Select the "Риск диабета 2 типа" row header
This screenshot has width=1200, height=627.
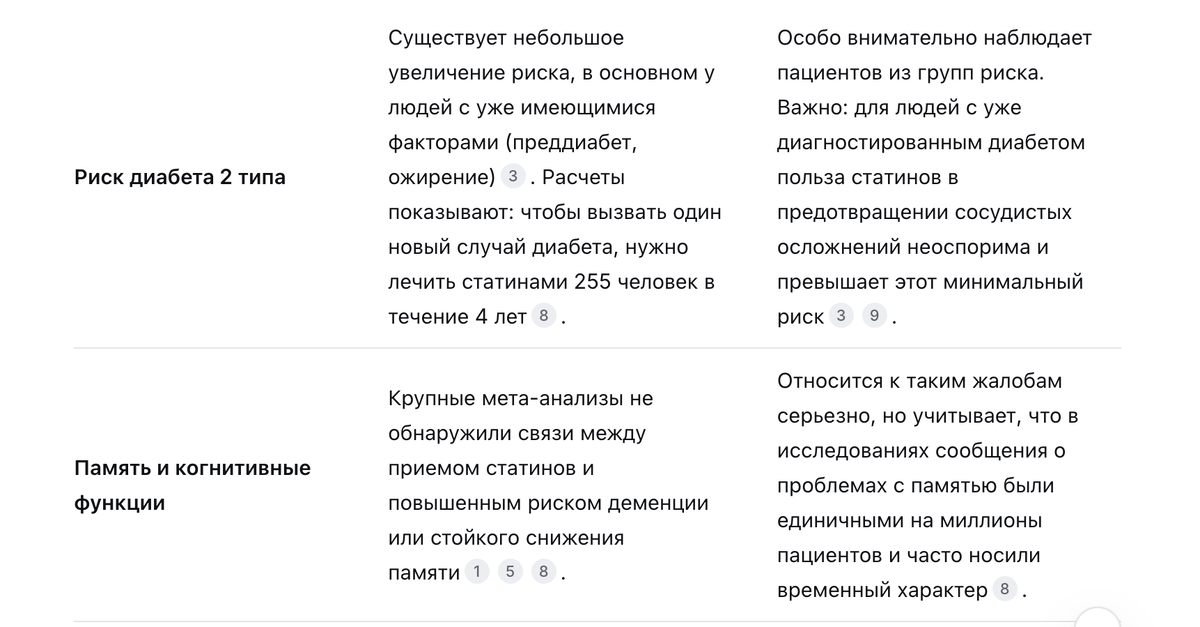[x=180, y=178]
